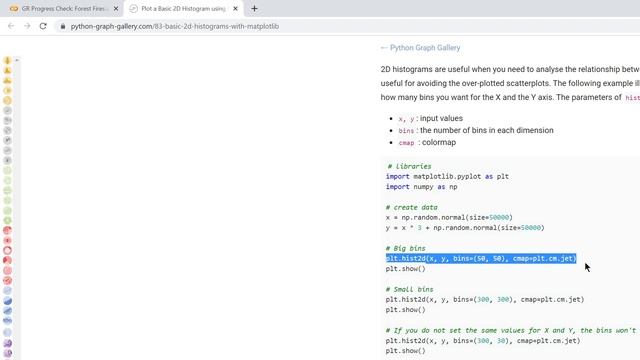This screenshot has width=640, height=360.
Task: Click the 'cmap' parameter bullet
Action: click(x=427, y=142)
